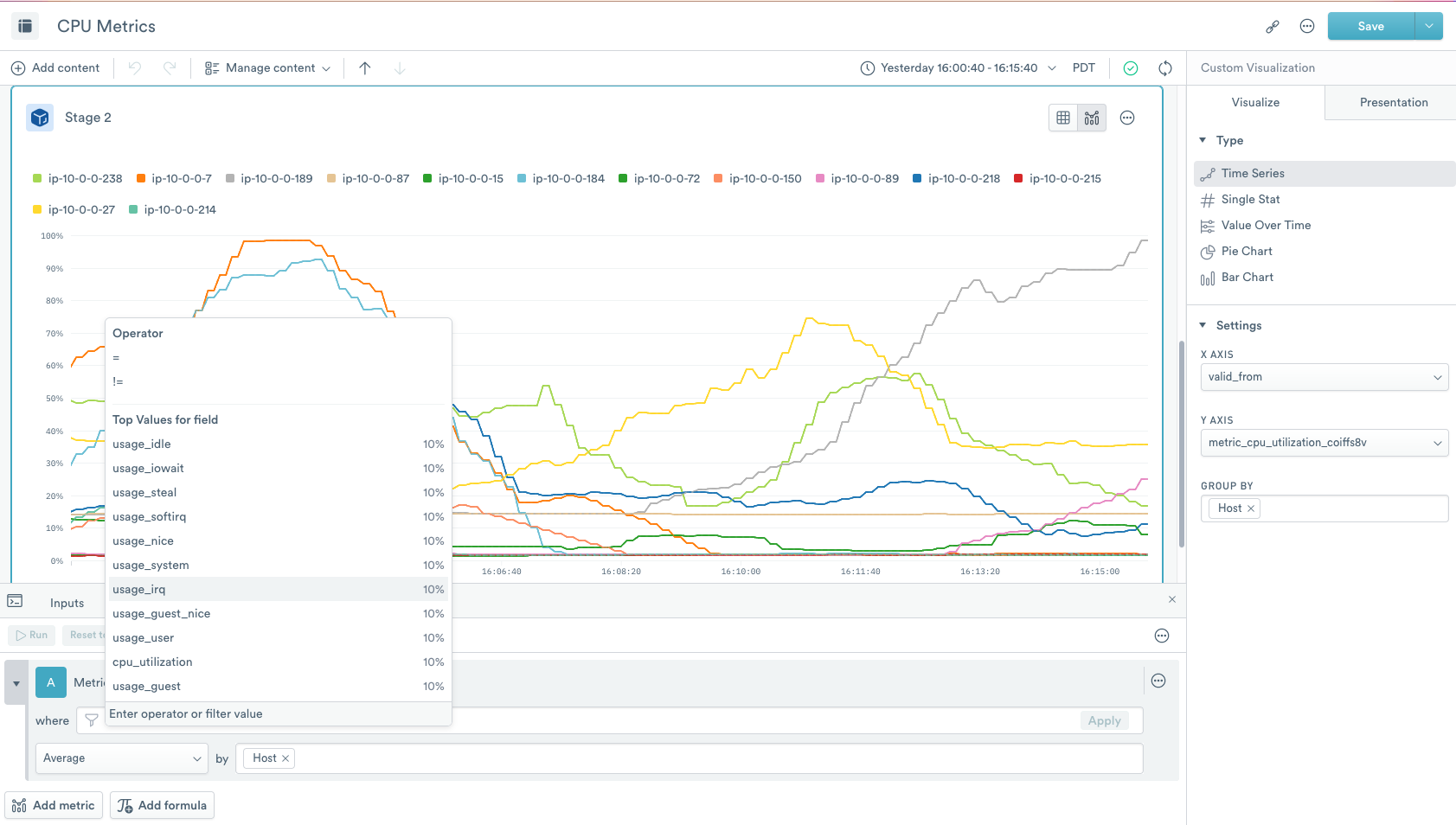Click the Add metric button
Viewport: 1456px width, 825px height.
(54, 805)
